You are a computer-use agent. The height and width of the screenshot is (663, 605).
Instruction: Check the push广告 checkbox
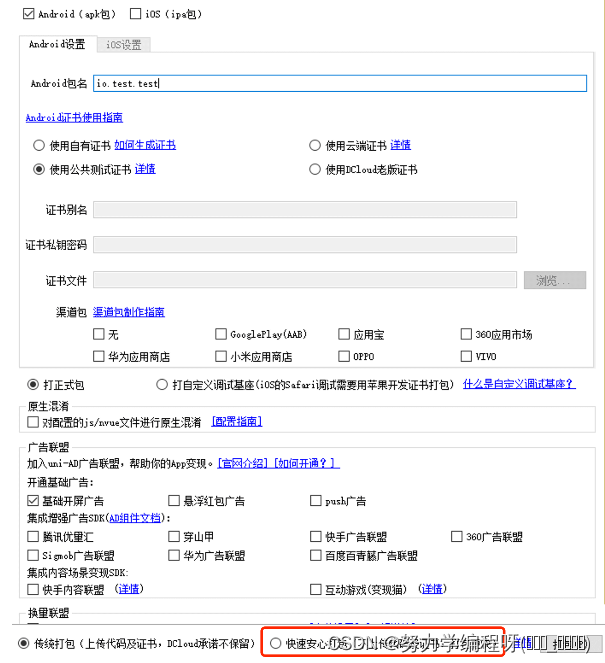(x=315, y=501)
